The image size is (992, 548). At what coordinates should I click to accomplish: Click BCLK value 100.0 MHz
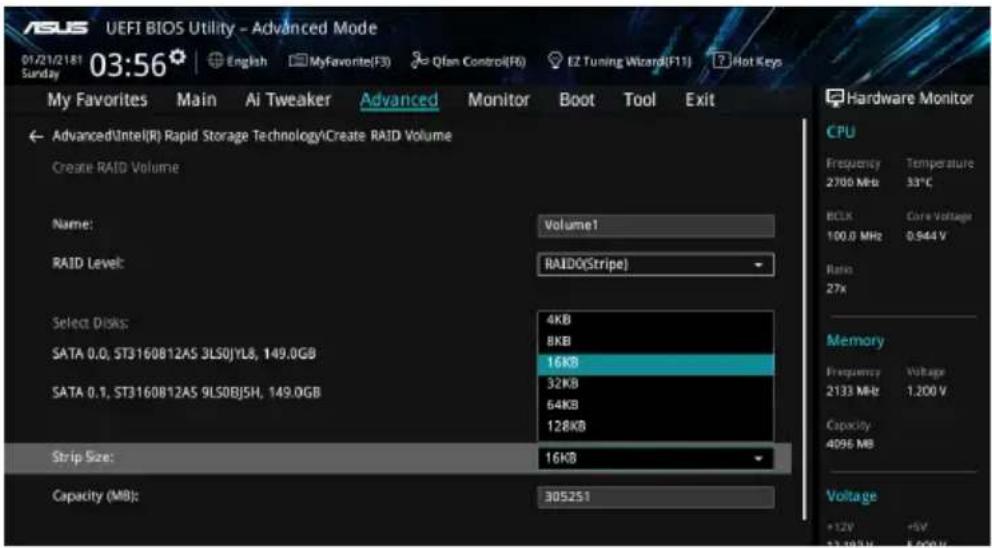(852, 236)
